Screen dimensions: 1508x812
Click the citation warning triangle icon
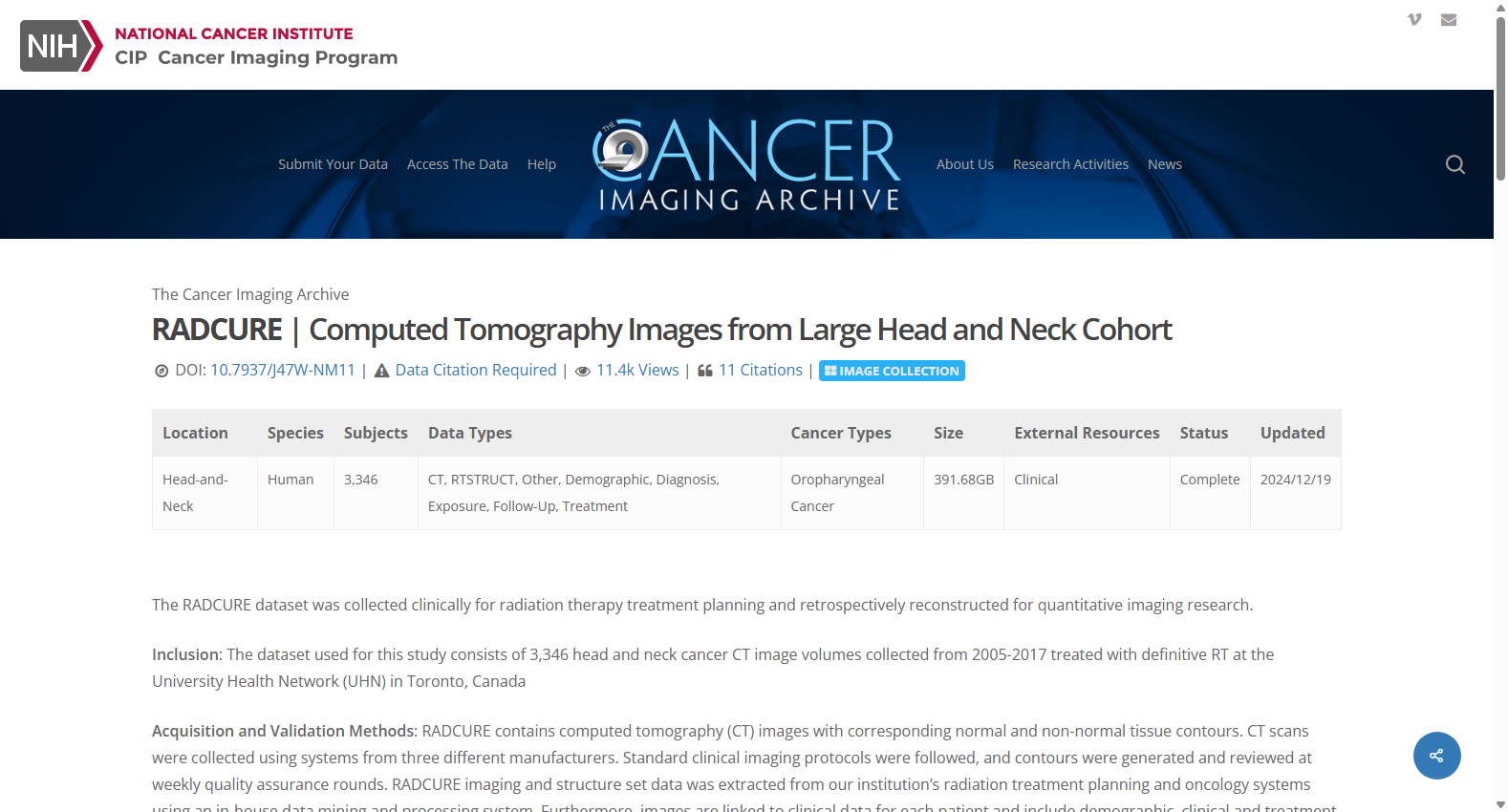point(381,371)
